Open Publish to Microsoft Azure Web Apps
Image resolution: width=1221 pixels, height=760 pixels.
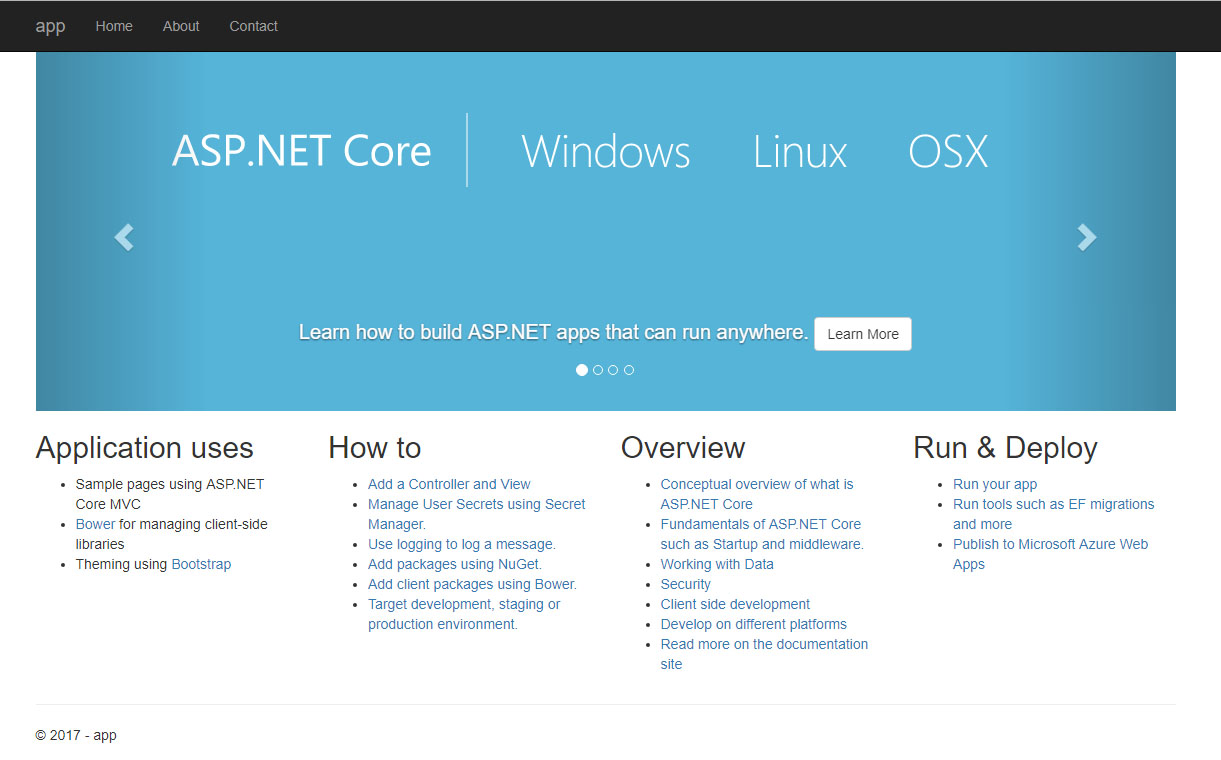click(x=1050, y=554)
